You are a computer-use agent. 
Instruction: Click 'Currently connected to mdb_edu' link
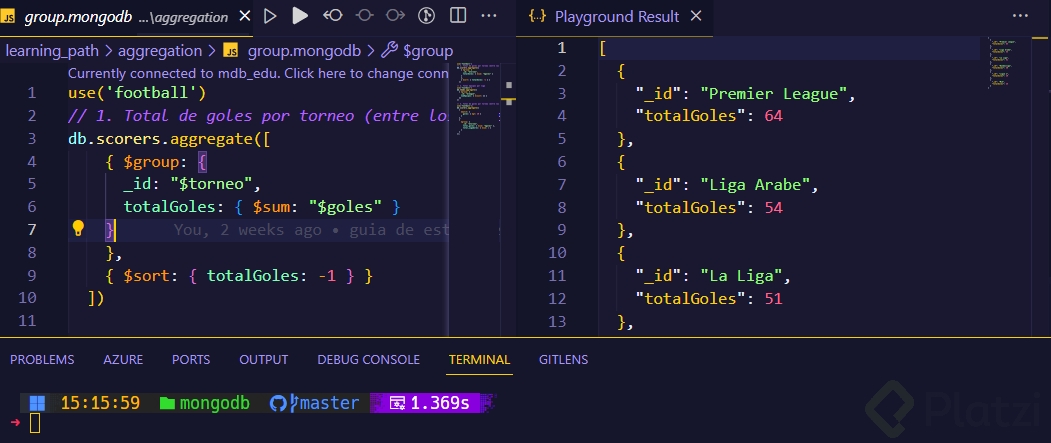click(258, 73)
